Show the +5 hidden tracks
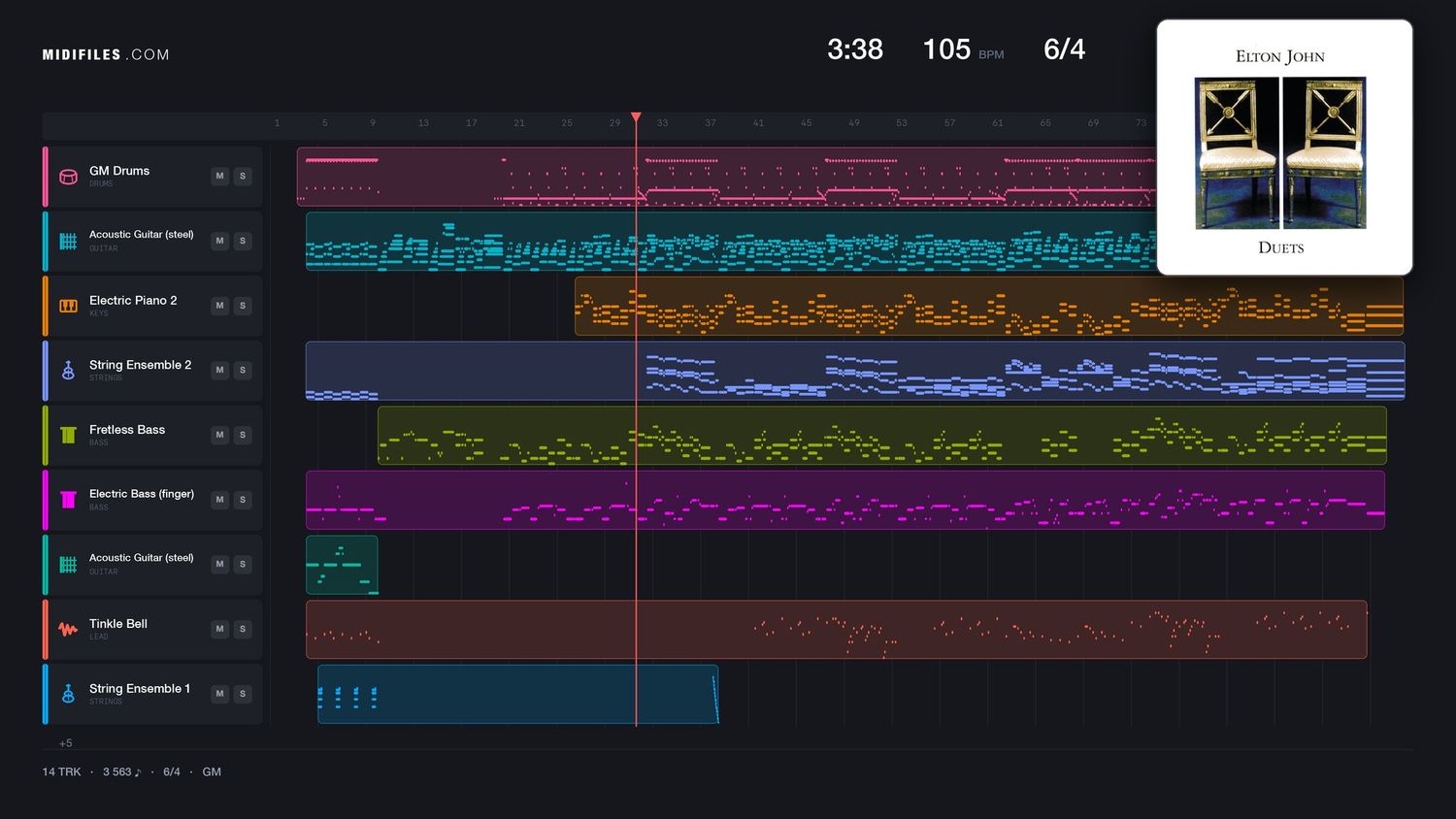The height and width of the screenshot is (819, 1456). tap(66, 743)
